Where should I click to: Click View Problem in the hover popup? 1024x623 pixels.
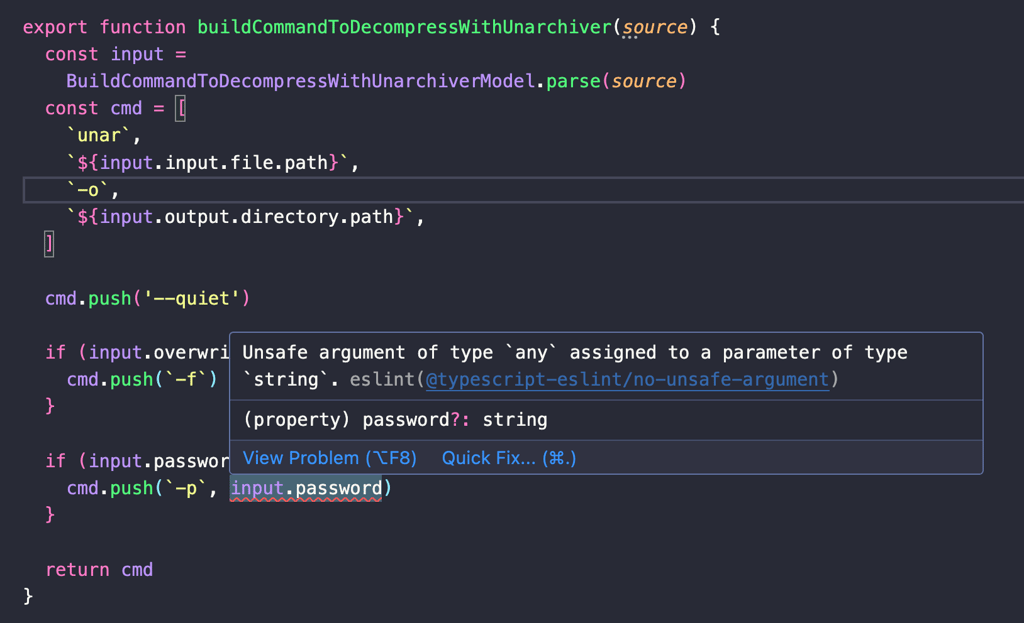click(x=330, y=458)
